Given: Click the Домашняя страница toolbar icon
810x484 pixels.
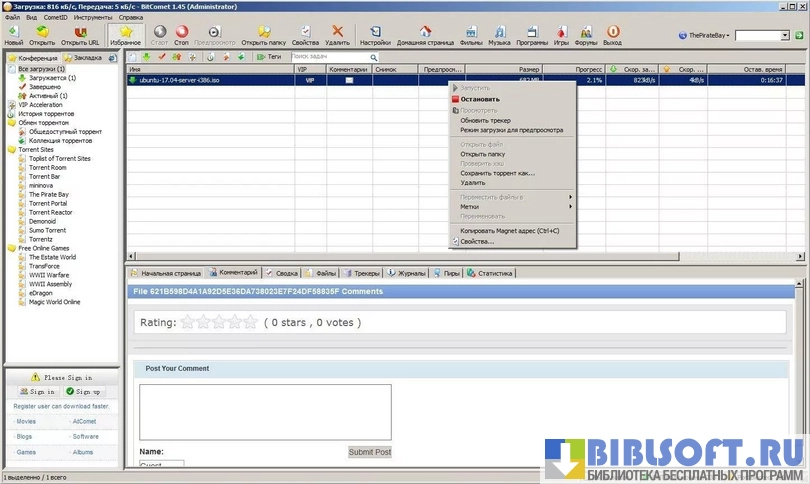Looking at the screenshot, I should 423,35.
